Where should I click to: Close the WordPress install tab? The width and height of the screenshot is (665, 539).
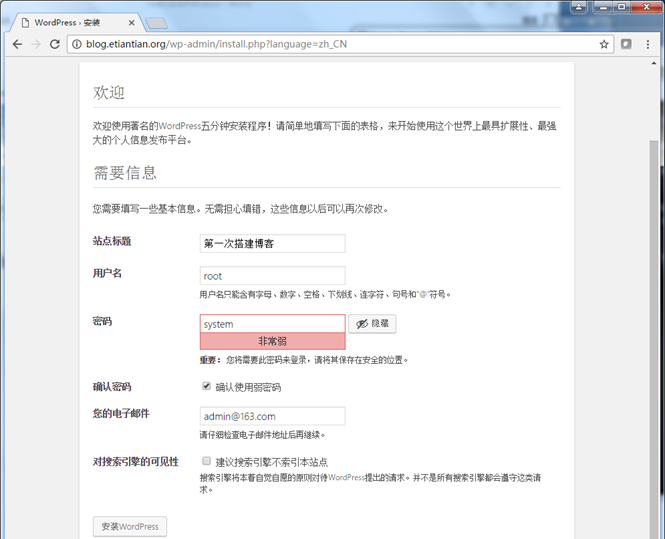(131, 23)
